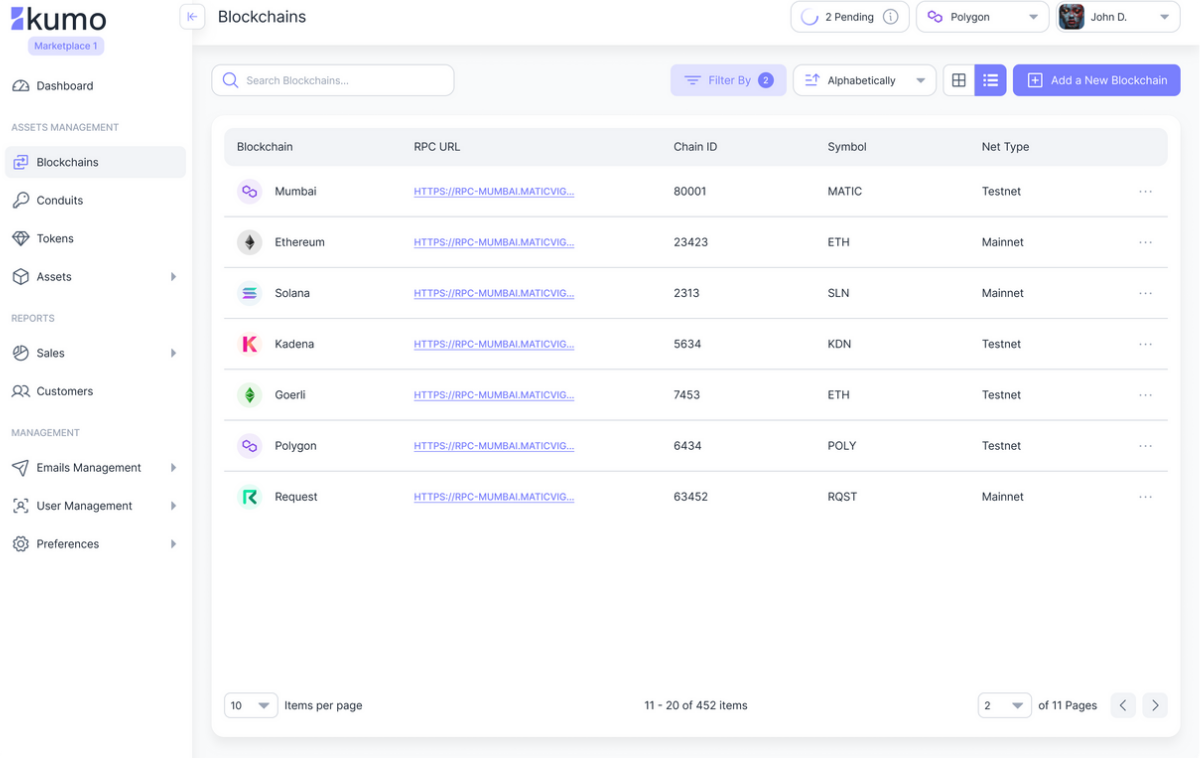Click the Kadena blockchain logo icon
Image resolution: width=1200 pixels, height=760 pixels.
click(x=249, y=344)
